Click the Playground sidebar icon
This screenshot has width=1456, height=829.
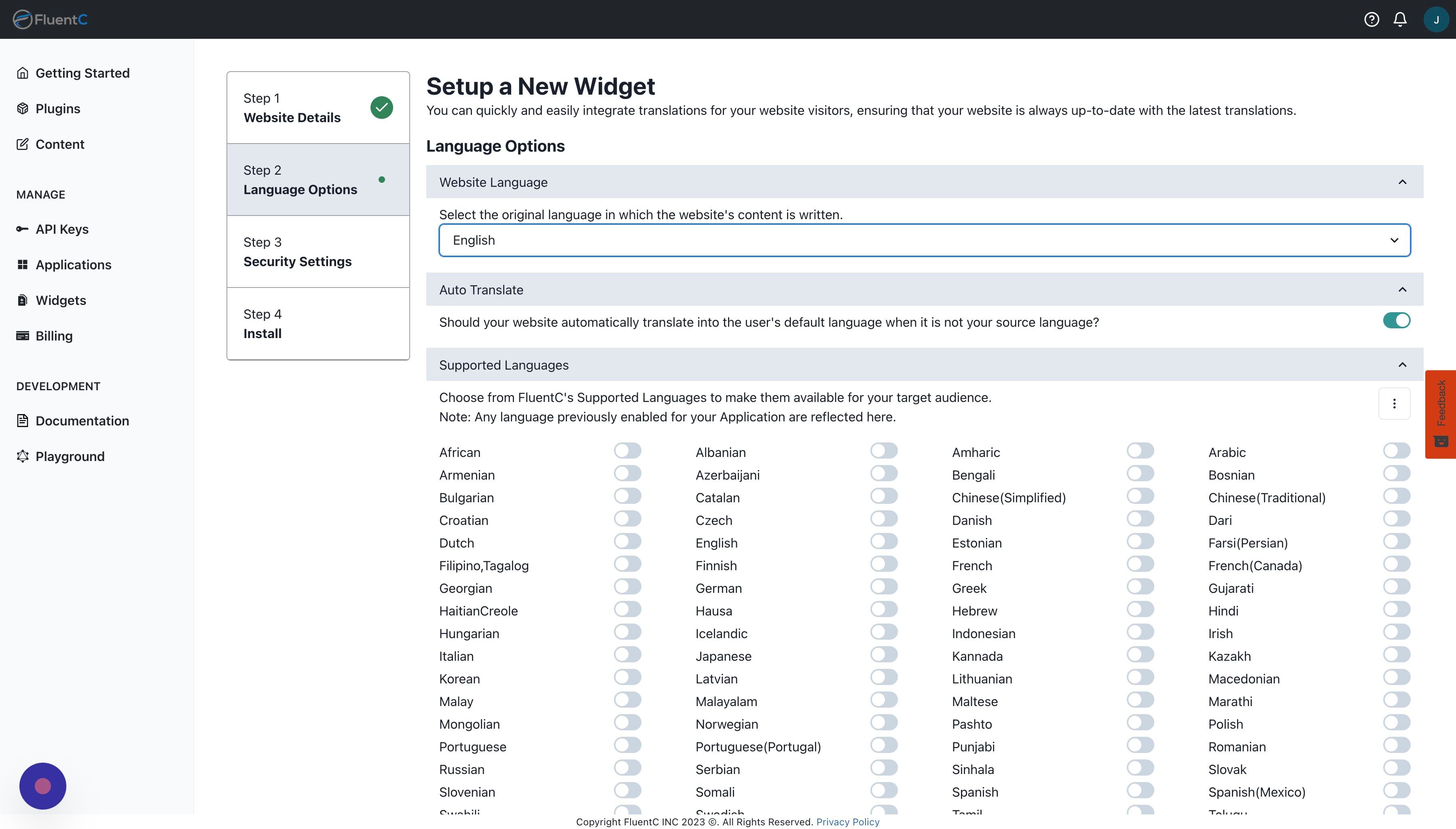22,456
